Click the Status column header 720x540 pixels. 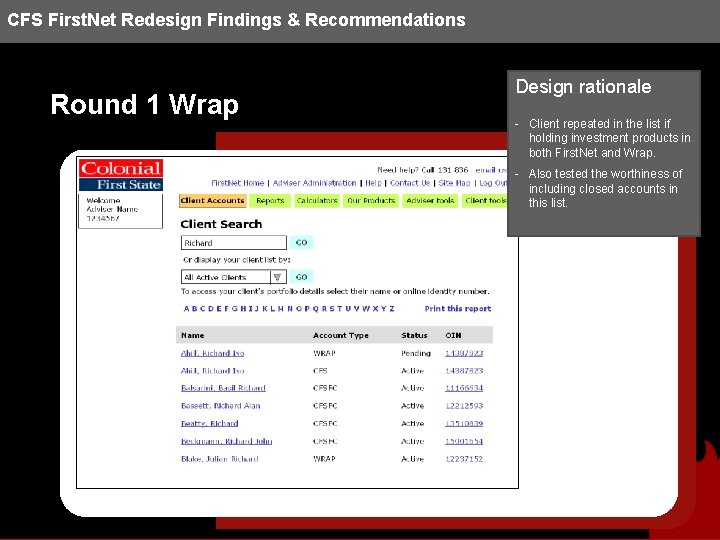414,335
